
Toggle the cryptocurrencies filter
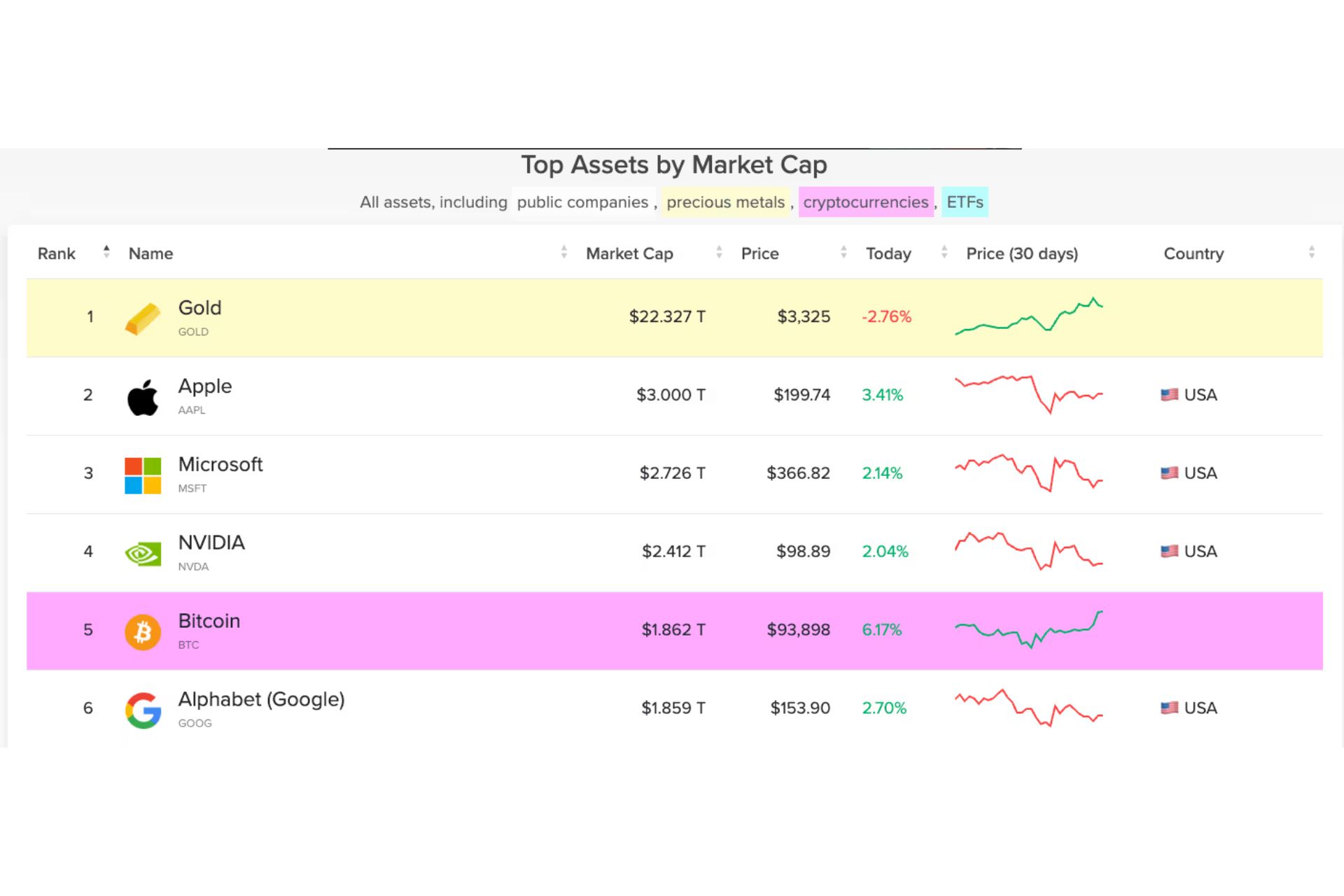click(865, 202)
